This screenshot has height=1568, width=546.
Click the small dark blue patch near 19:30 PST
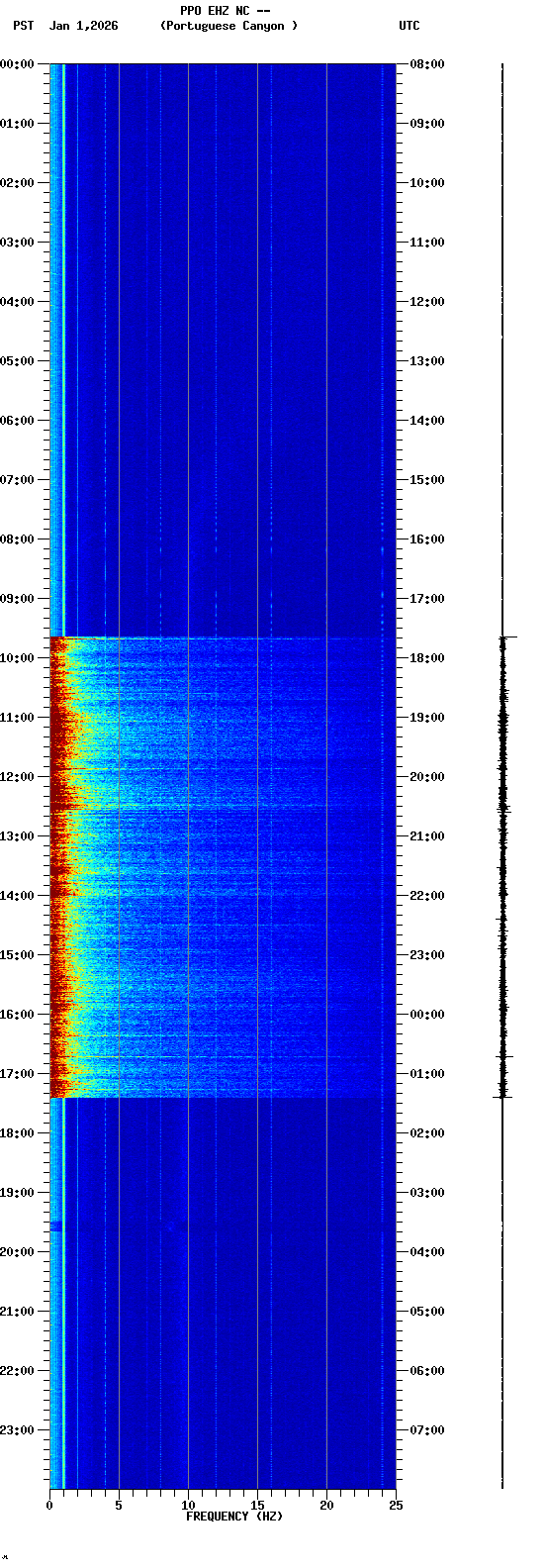[56, 1226]
